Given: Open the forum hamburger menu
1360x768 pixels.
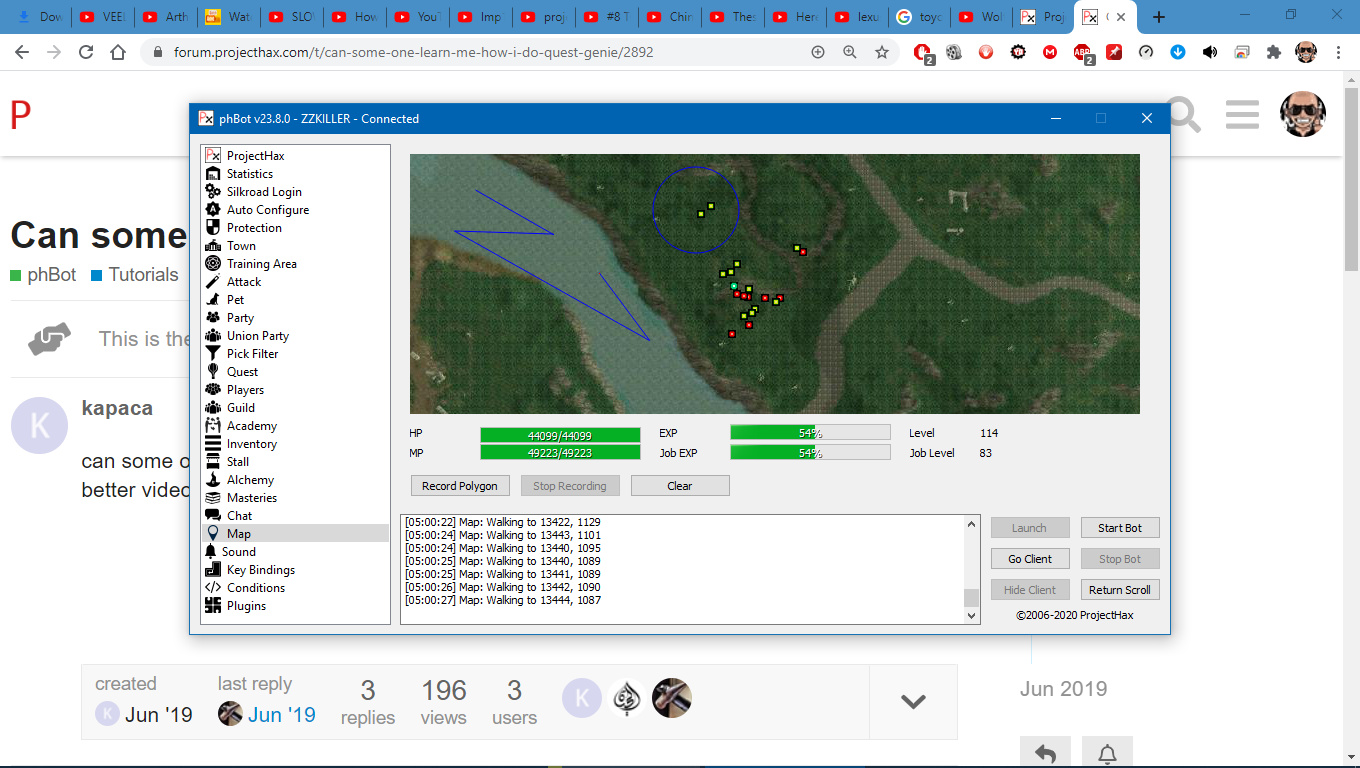Looking at the screenshot, I should (x=1242, y=115).
